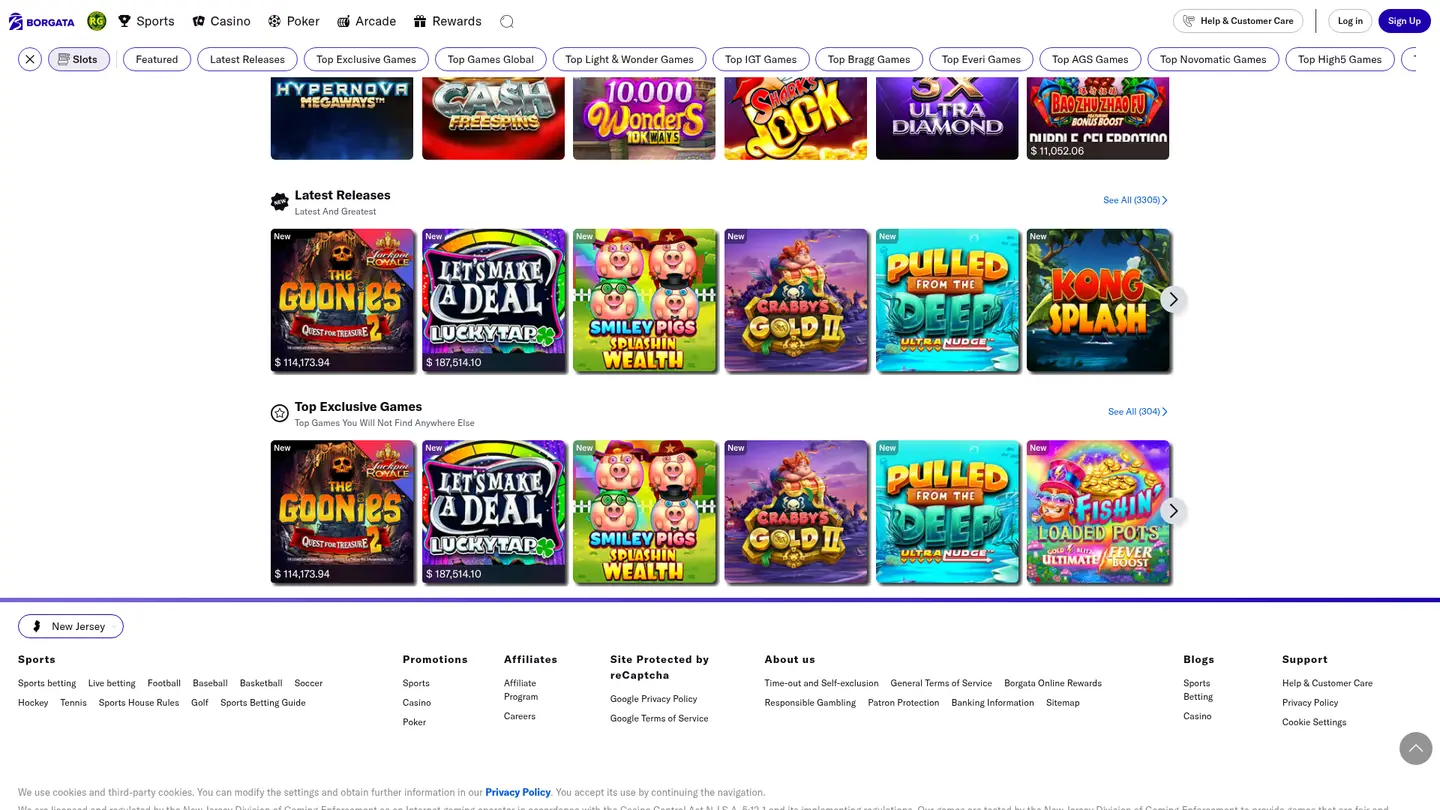Open the Kong Splash game tile
The image size is (1440, 810).
click(1098, 300)
